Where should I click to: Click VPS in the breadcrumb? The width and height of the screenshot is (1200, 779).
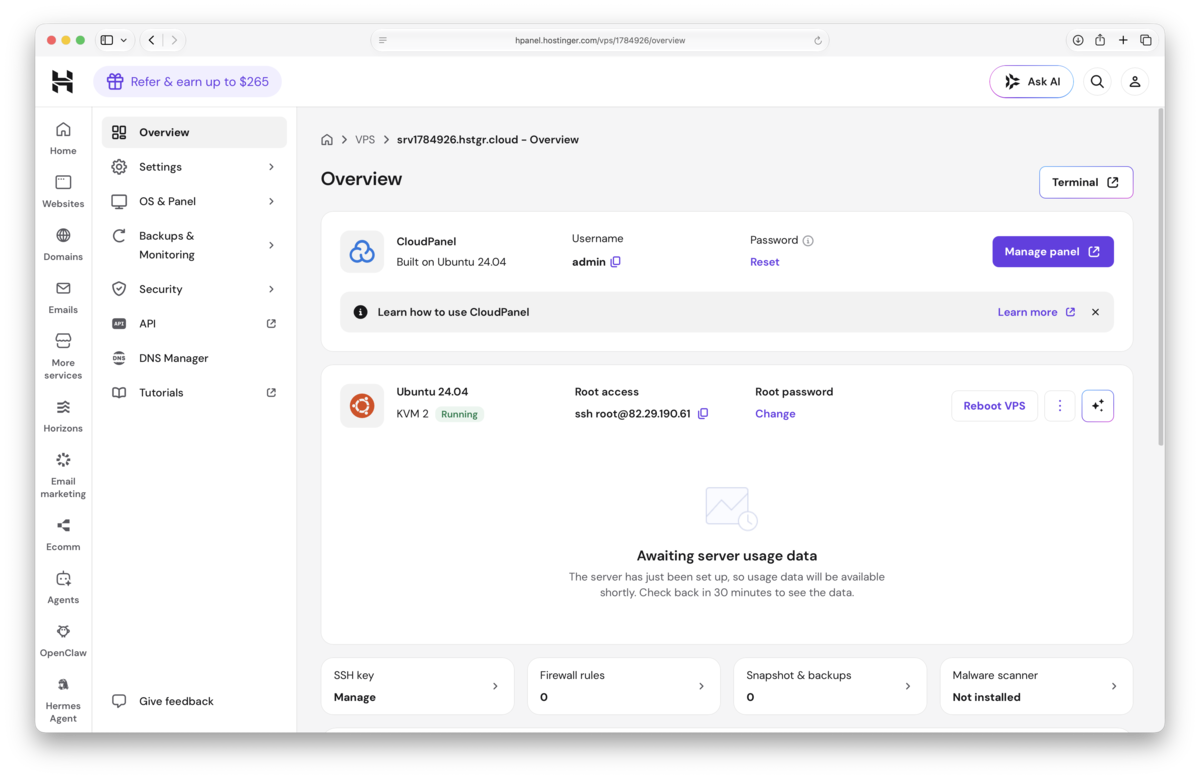click(x=365, y=140)
